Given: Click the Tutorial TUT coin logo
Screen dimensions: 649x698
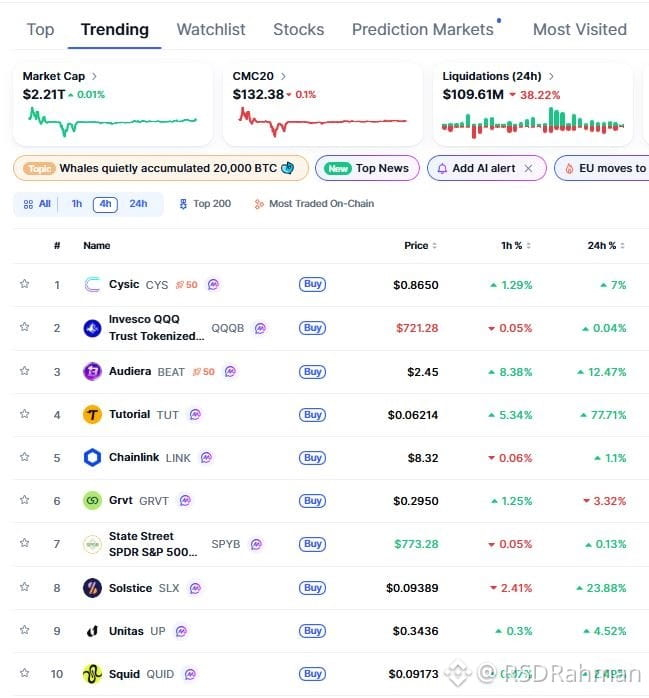Looking at the screenshot, I should [92, 414].
